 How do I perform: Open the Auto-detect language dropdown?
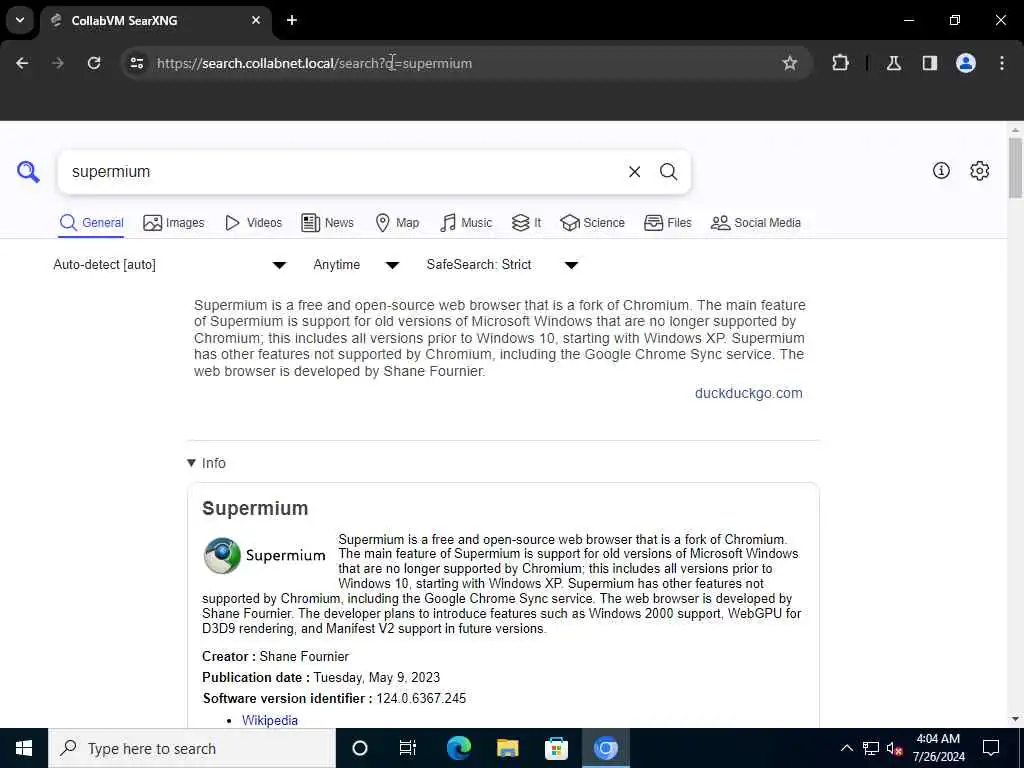tap(170, 264)
